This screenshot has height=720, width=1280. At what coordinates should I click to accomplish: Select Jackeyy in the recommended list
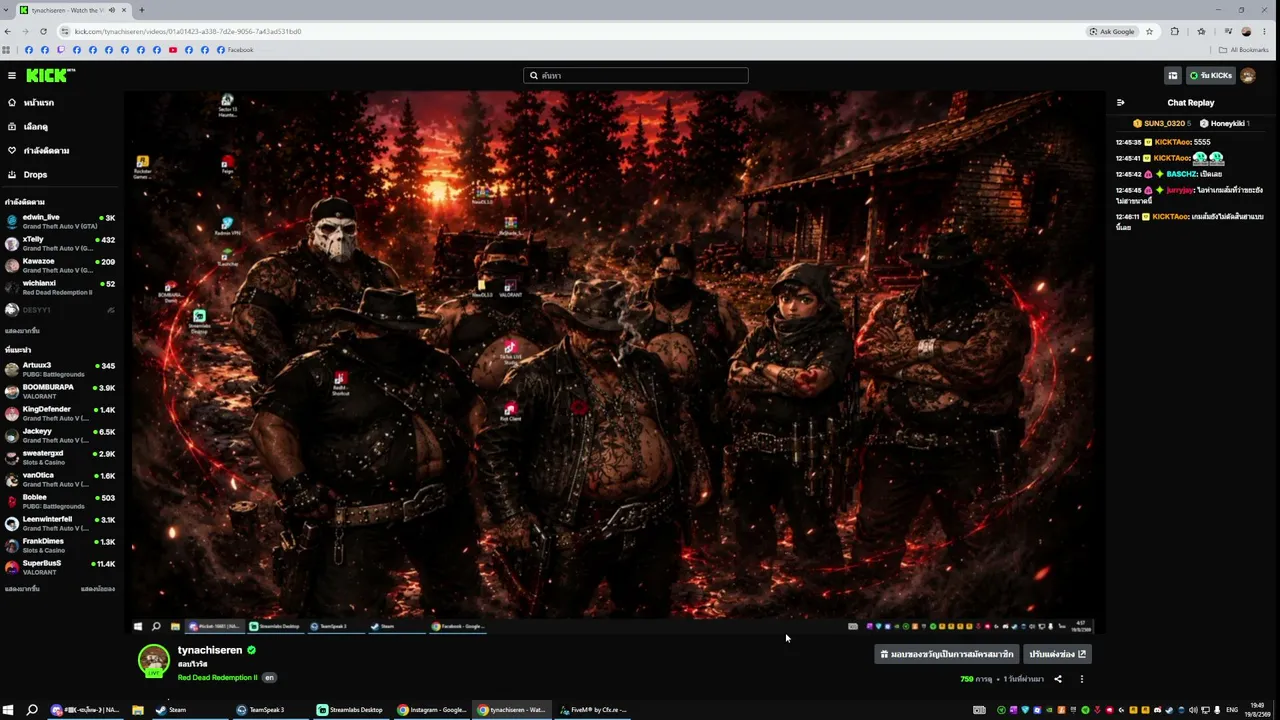tap(60, 435)
